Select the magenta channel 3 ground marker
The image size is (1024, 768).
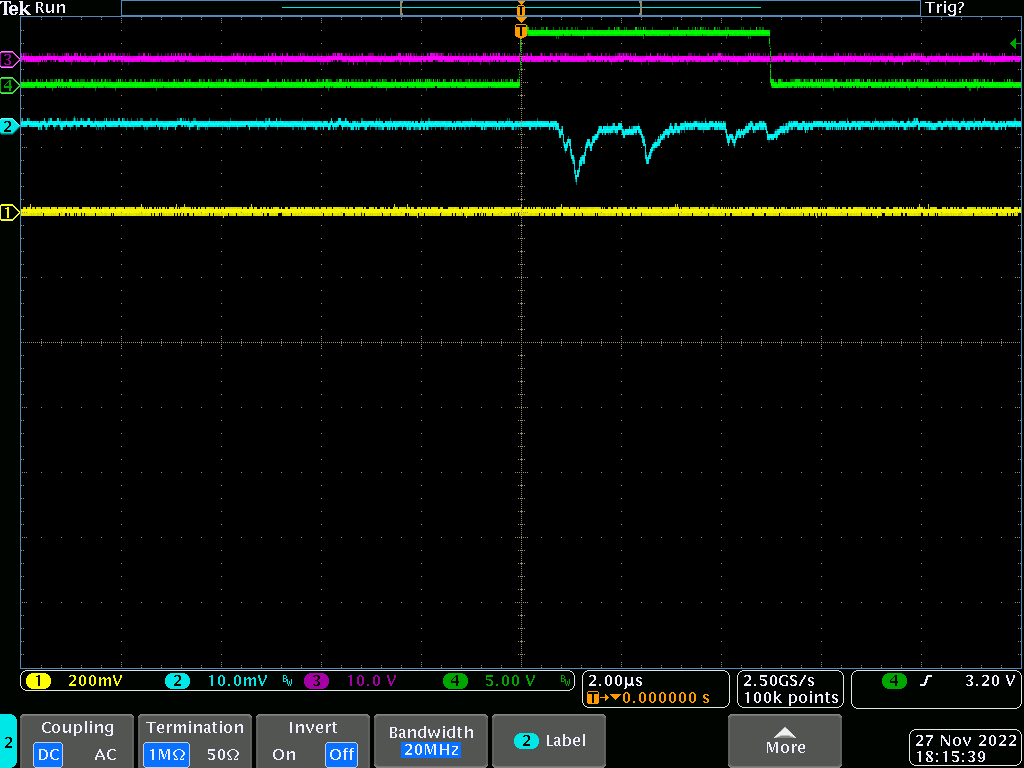tap(9, 60)
